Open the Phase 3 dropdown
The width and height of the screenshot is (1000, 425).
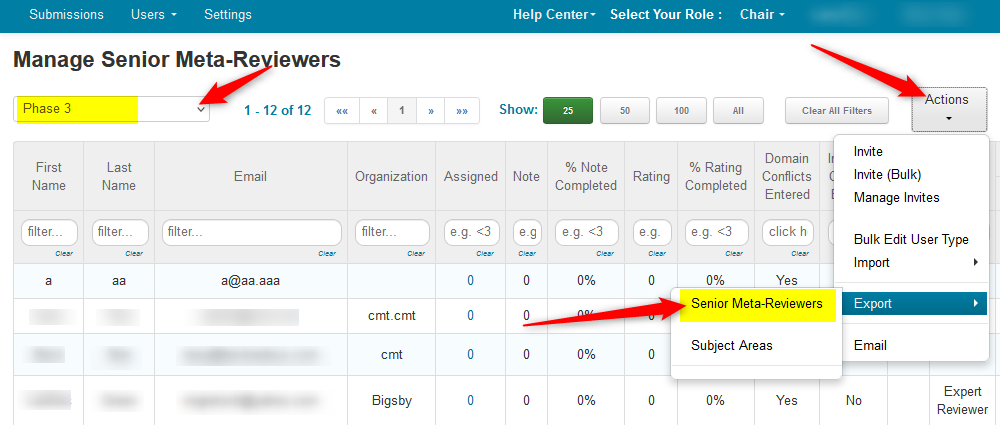coord(112,109)
